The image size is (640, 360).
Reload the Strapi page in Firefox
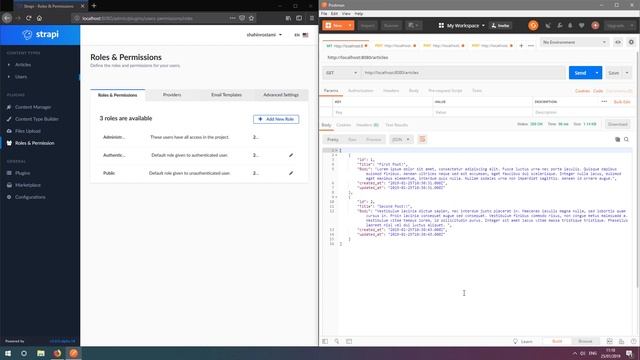(x=29, y=18)
